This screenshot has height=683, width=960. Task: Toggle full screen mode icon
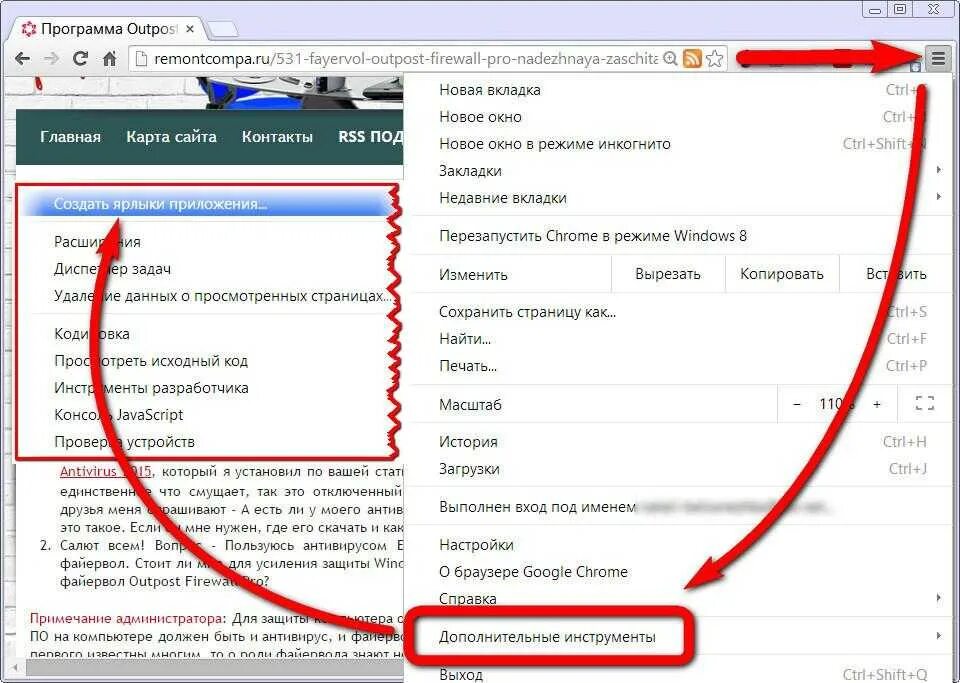coord(924,403)
